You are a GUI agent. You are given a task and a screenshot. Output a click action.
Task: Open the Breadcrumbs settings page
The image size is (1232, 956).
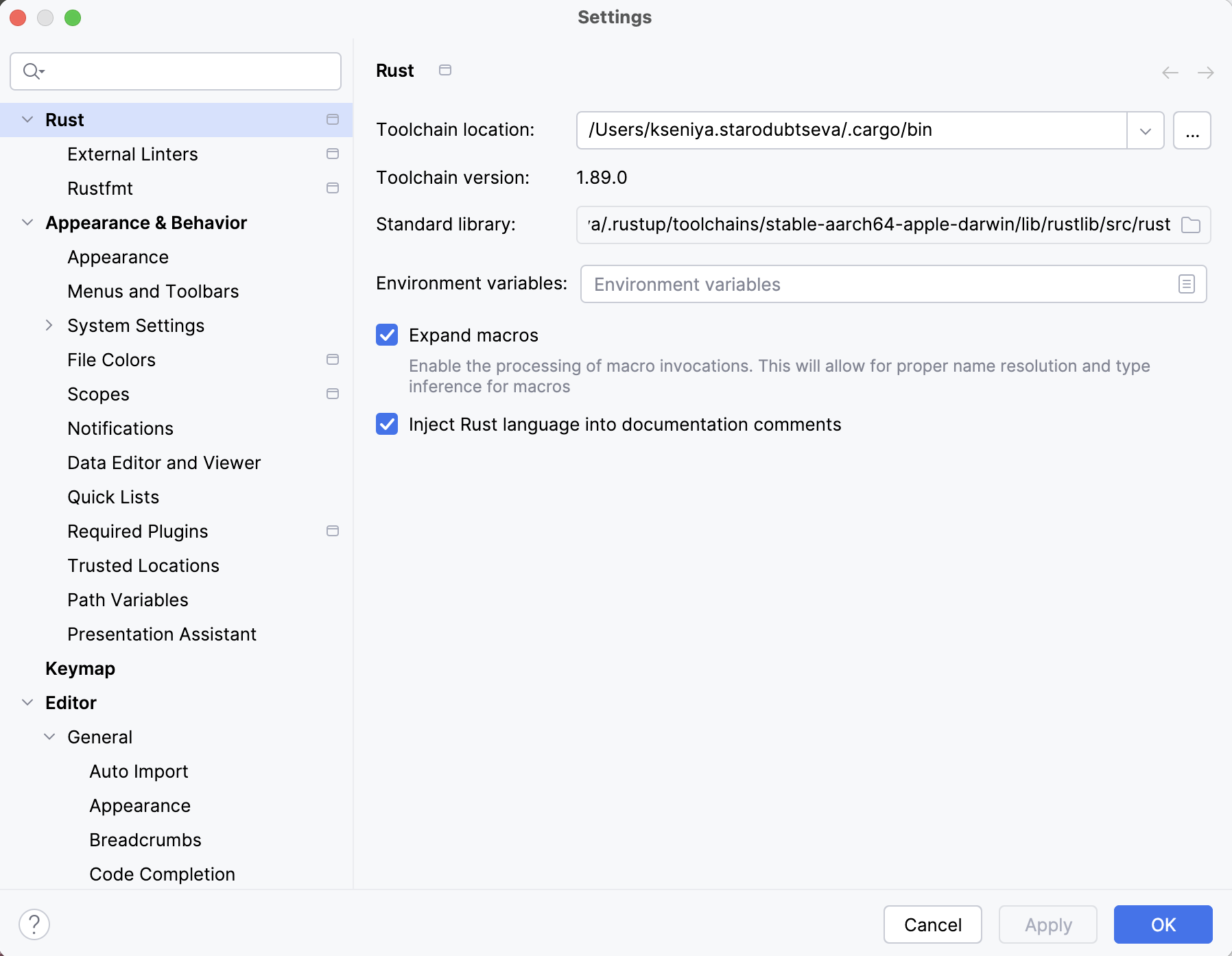(x=145, y=839)
